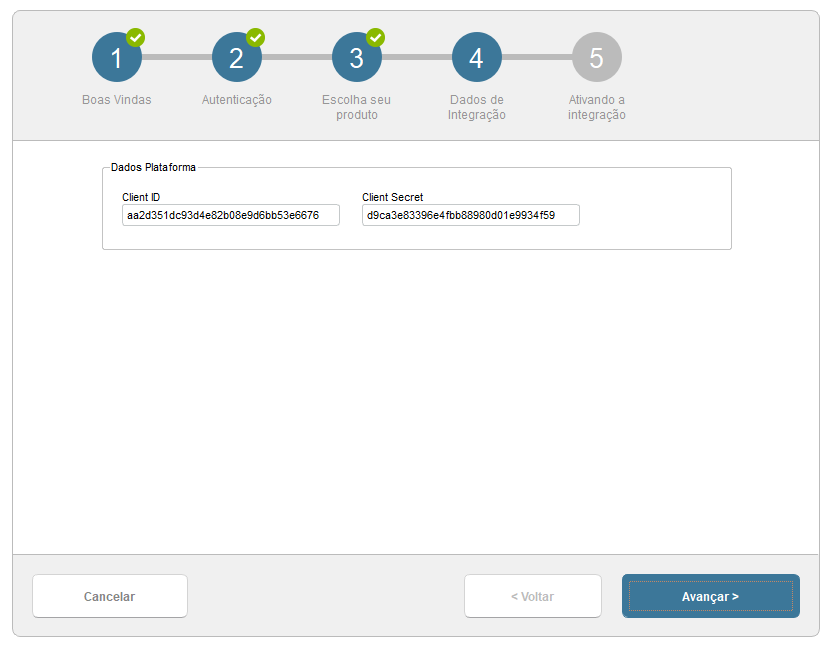The image size is (832, 651).
Task: Select step 5 circle Ativando a integração
Action: coord(596,57)
